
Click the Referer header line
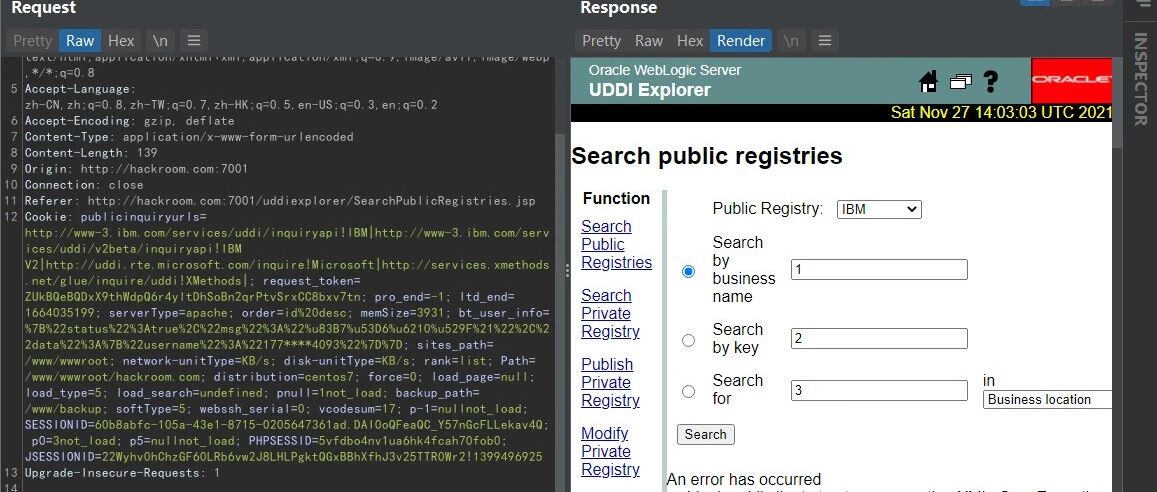point(280,201)
